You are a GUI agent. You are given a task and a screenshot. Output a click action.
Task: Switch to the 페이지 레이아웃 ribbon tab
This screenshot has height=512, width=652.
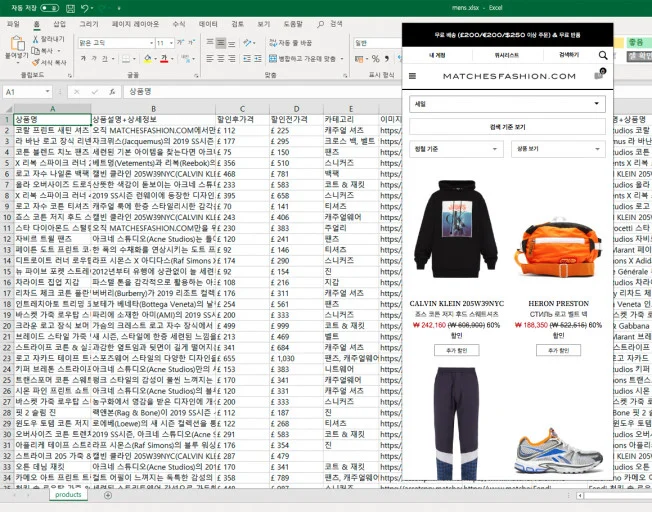tap(135, 24)
